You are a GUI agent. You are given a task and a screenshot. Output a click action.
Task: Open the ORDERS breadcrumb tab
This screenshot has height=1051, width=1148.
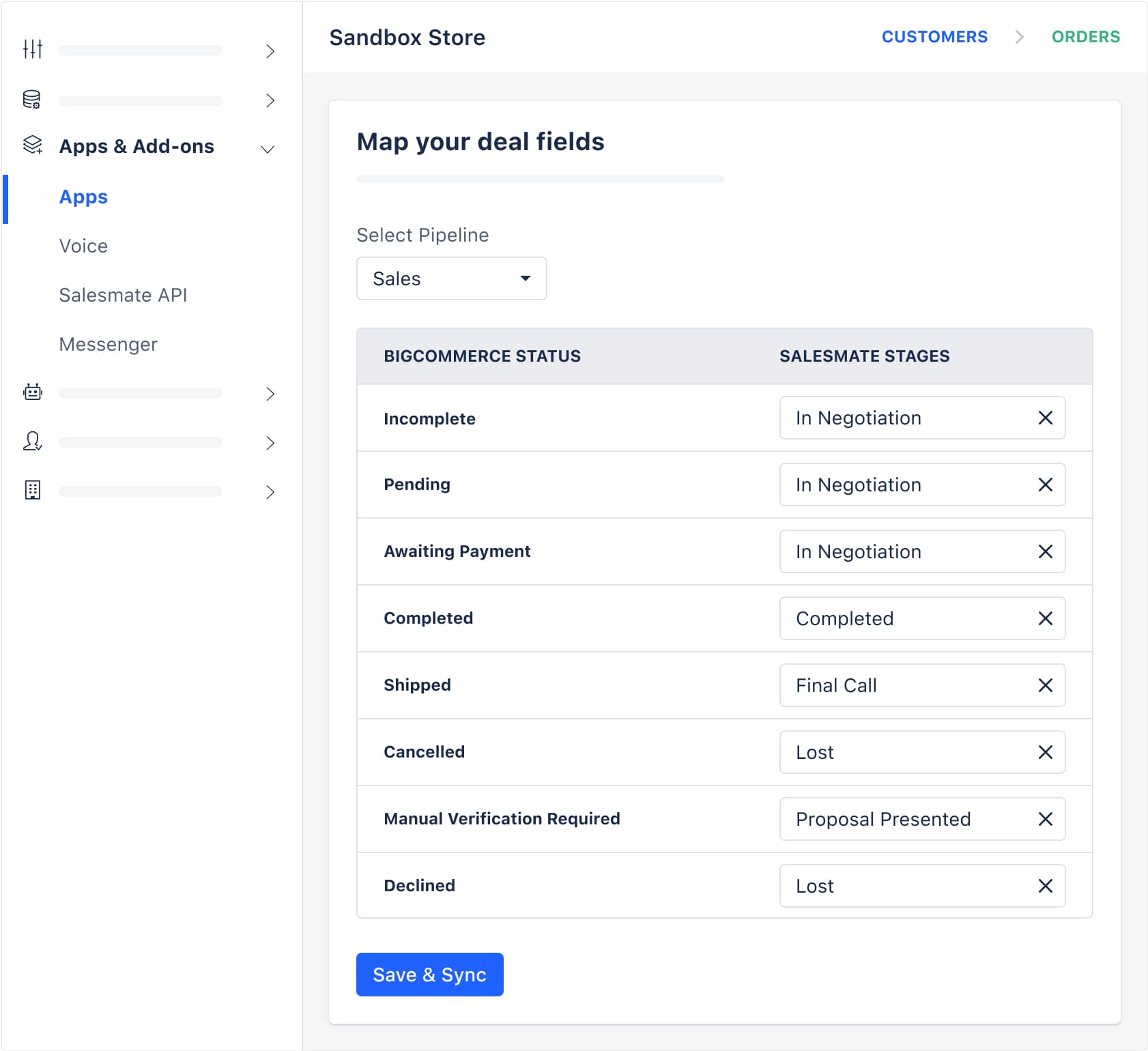coord(1087,37)
